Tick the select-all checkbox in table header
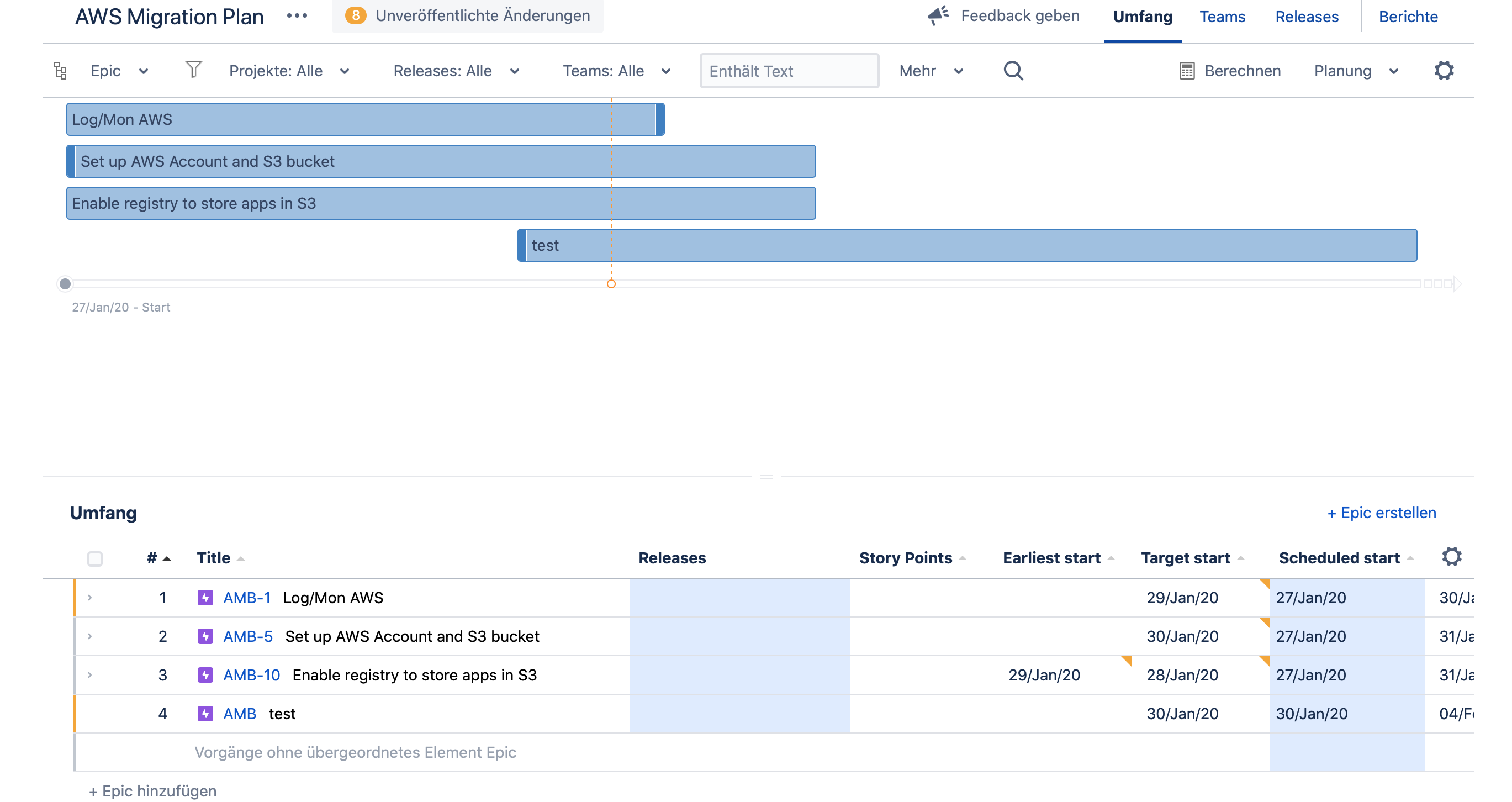 [x=95, y=558]
